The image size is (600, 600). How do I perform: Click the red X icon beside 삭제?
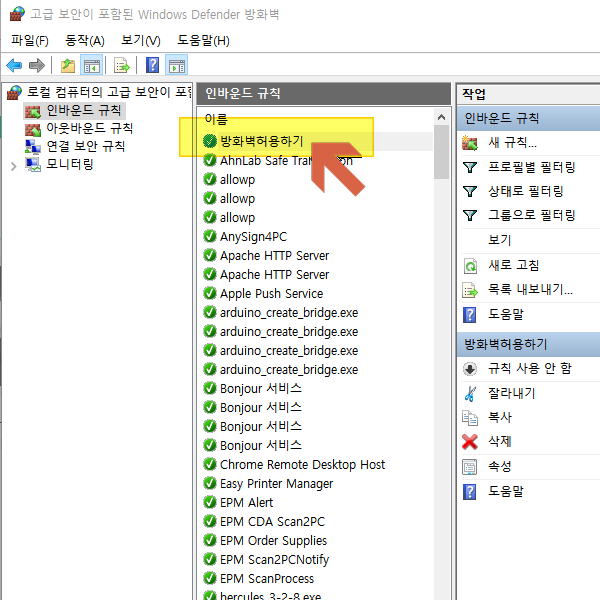click(x=470, y=442)
